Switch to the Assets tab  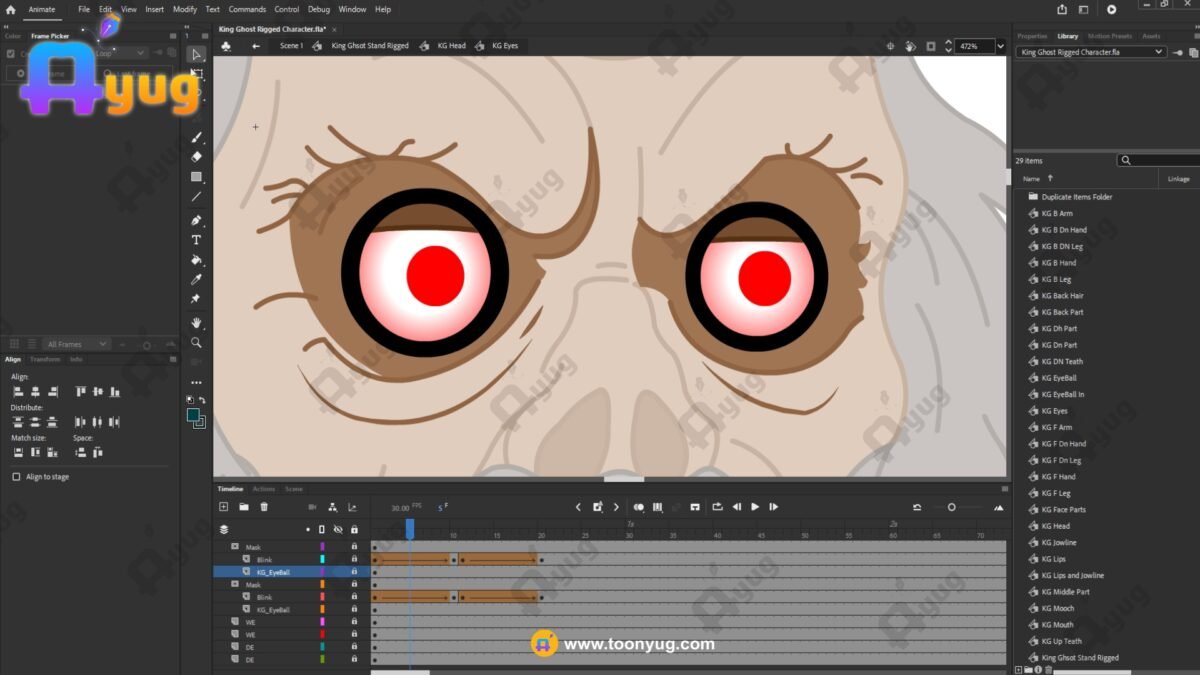[x=1151, y=36]
